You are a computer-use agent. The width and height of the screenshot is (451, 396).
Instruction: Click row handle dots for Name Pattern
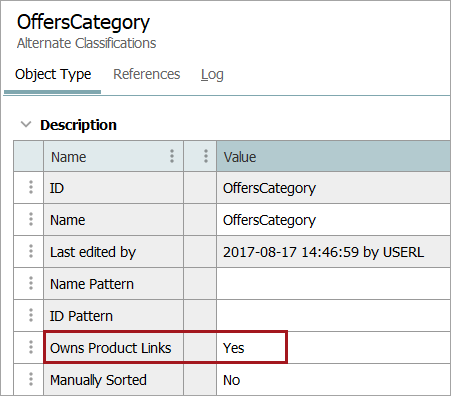point(31,283)
